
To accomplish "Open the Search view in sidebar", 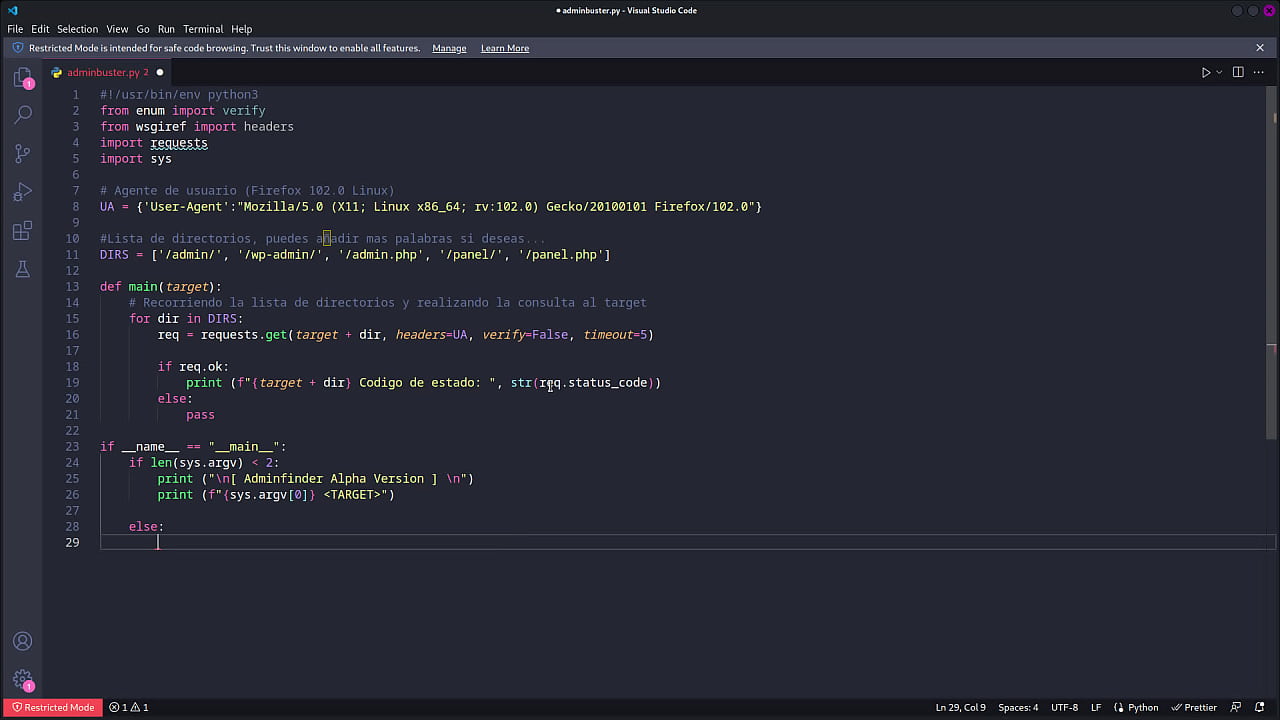I will 22,115.
